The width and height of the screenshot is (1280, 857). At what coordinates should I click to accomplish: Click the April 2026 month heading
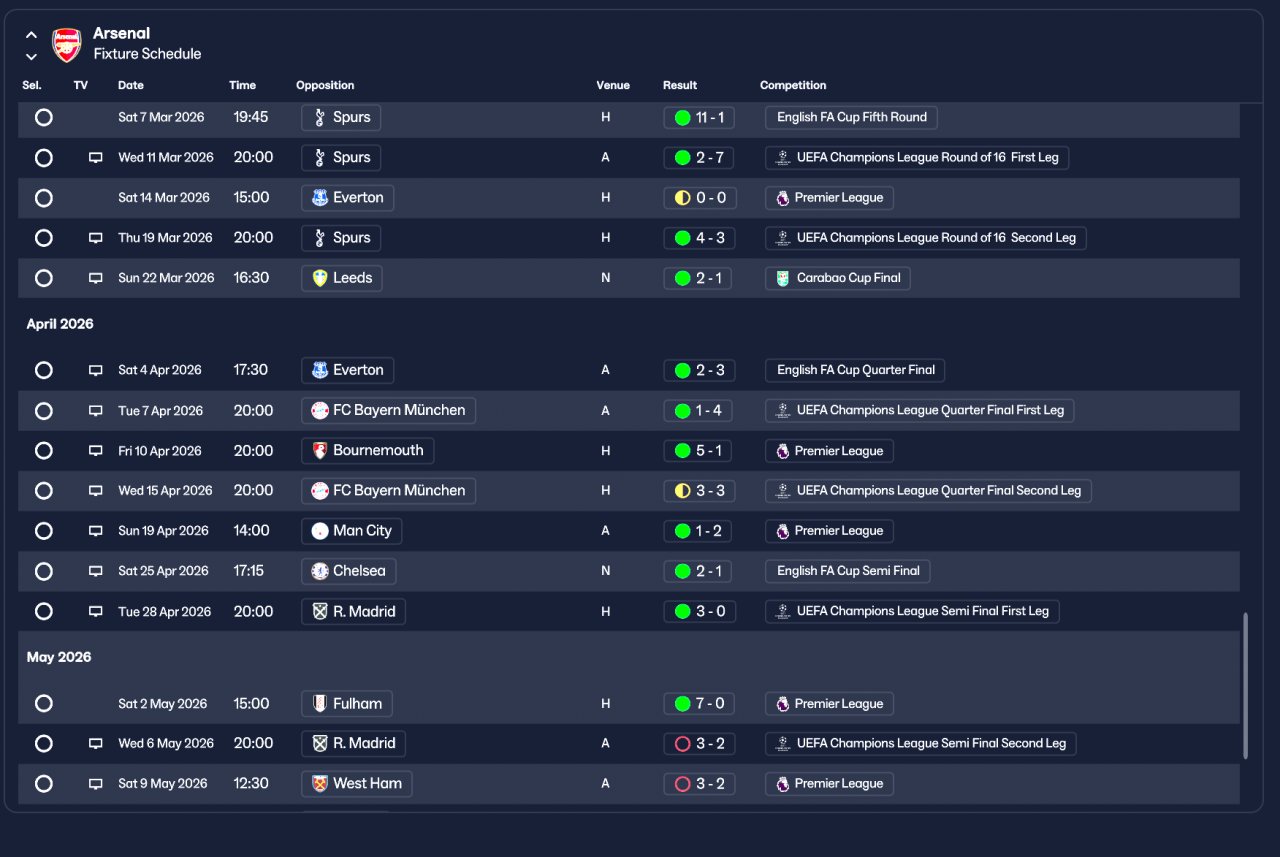[x=60, y=324]
